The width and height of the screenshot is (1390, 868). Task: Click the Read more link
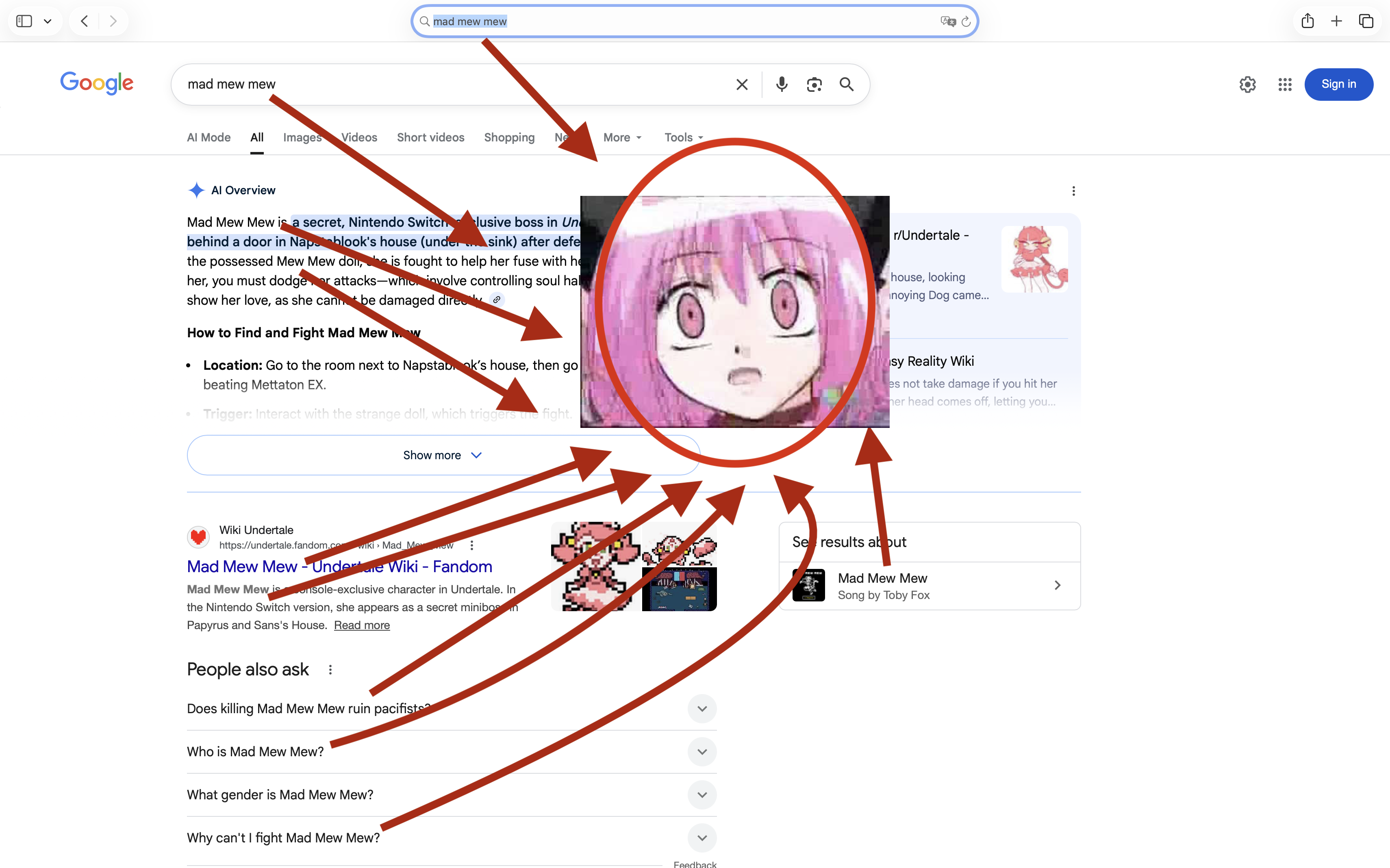[x=362, y=625]
